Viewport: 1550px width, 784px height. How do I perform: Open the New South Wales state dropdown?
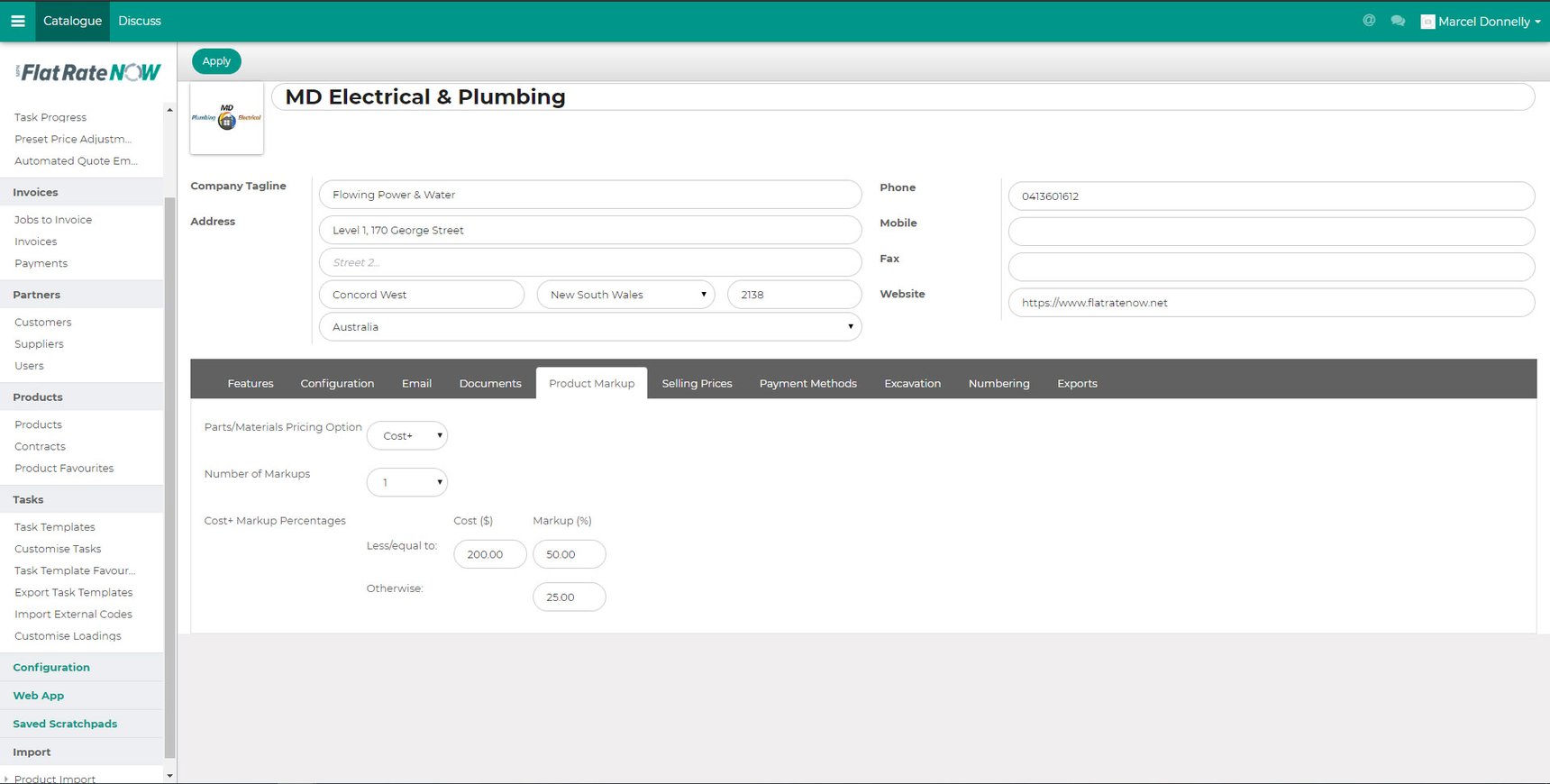[x=625, y=295]
